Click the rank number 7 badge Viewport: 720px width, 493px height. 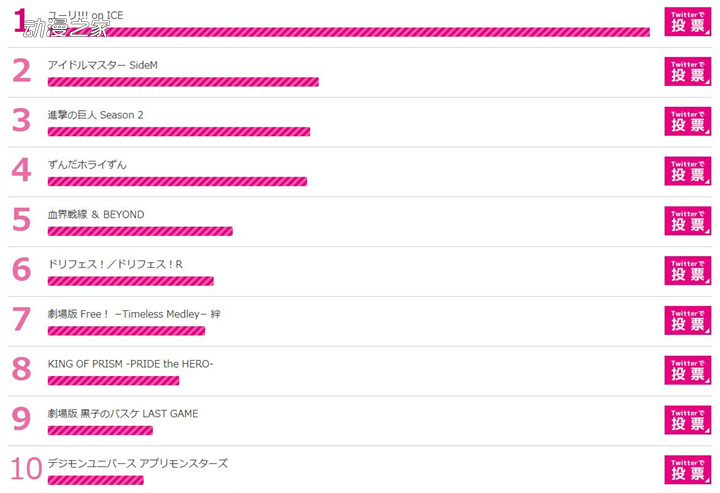point(22,320)
